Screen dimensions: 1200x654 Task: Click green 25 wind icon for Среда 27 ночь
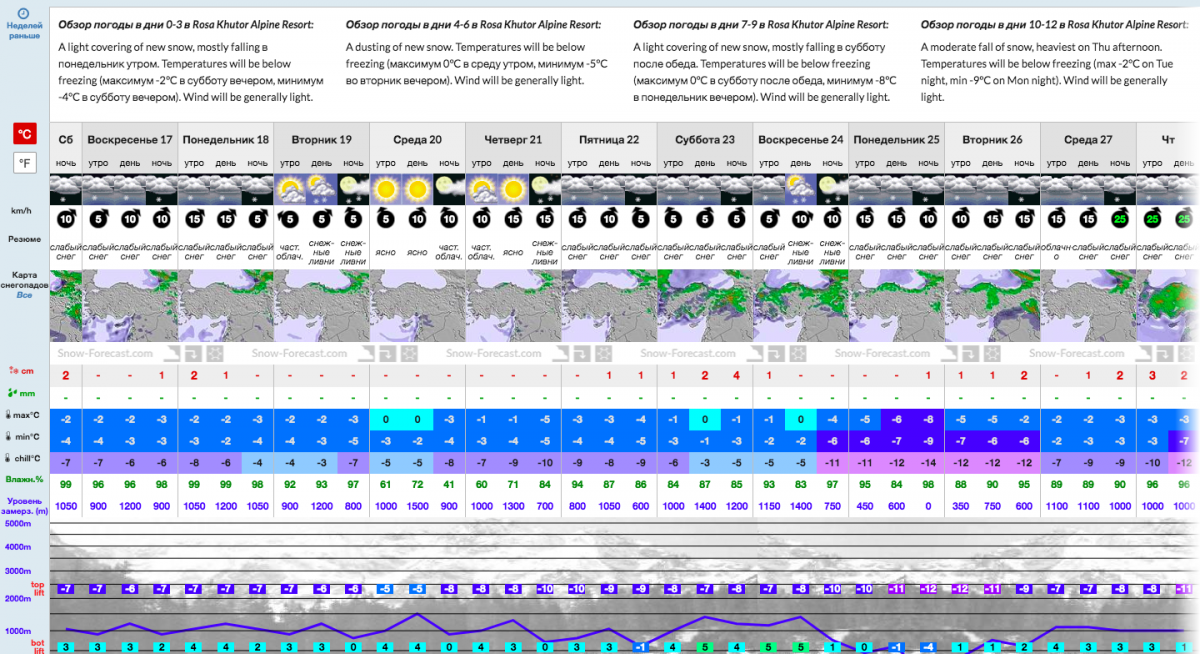(1120, 219)
